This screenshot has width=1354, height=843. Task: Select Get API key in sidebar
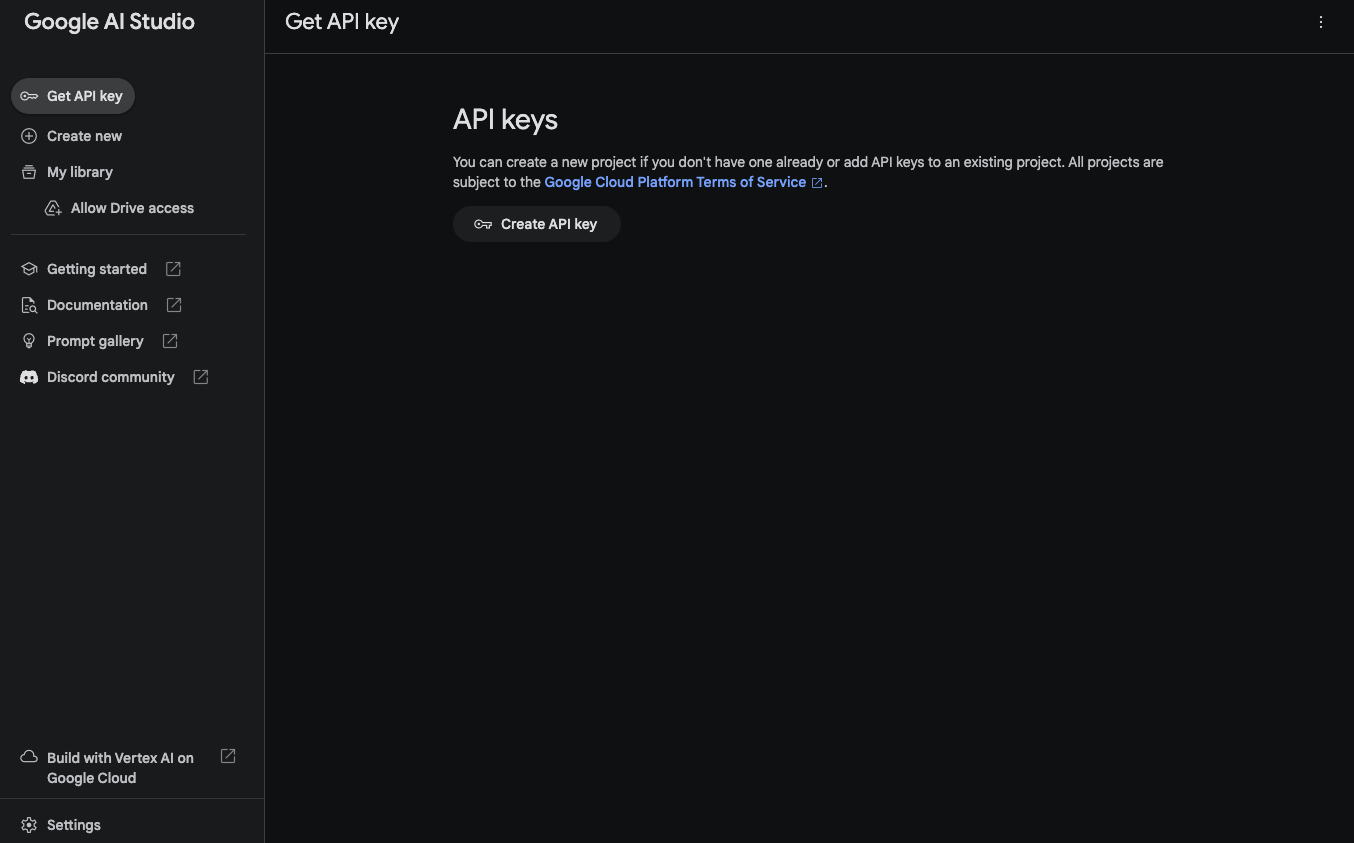click(x=73, y=96)
